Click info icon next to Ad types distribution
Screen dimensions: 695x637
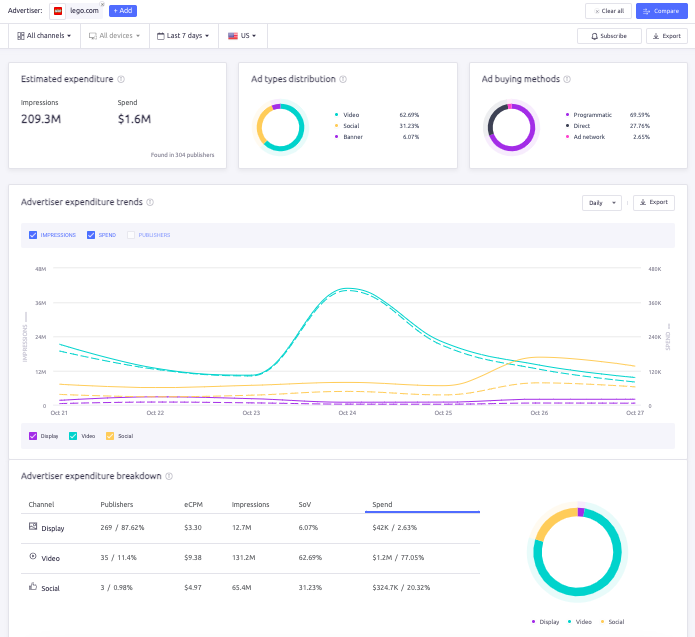point(343,79)
